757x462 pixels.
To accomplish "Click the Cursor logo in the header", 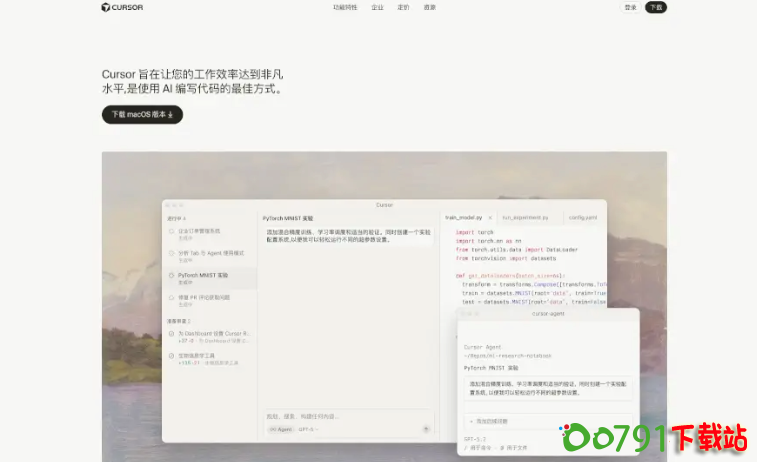I will 120,7.
